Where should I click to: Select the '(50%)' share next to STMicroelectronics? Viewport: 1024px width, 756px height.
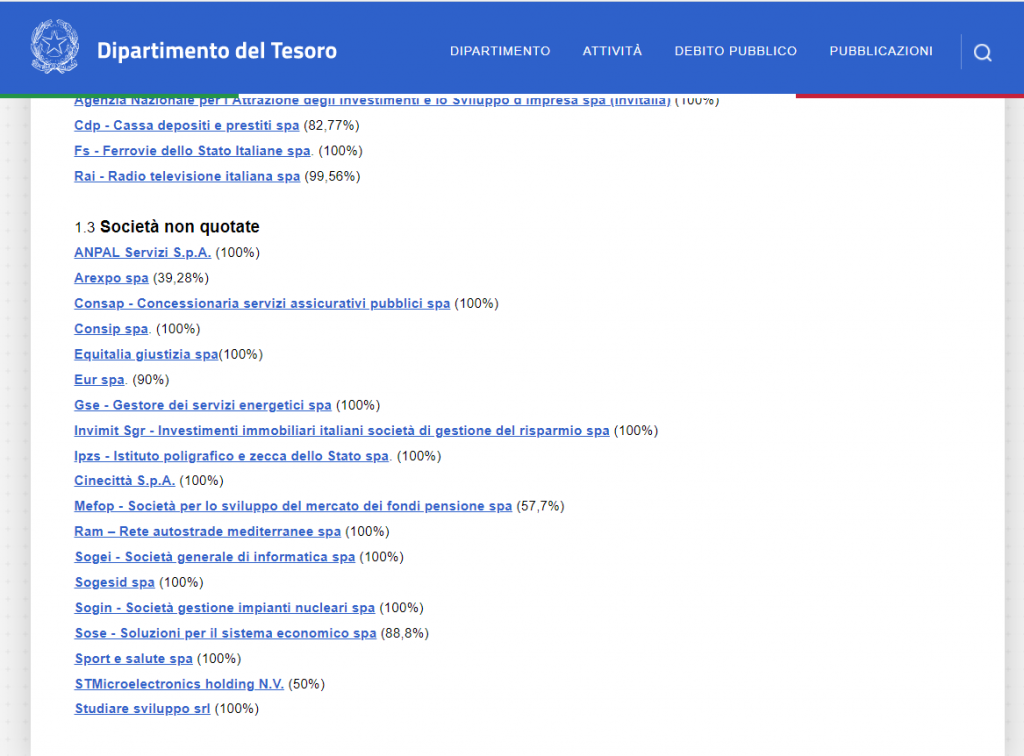tap(307, 684)
